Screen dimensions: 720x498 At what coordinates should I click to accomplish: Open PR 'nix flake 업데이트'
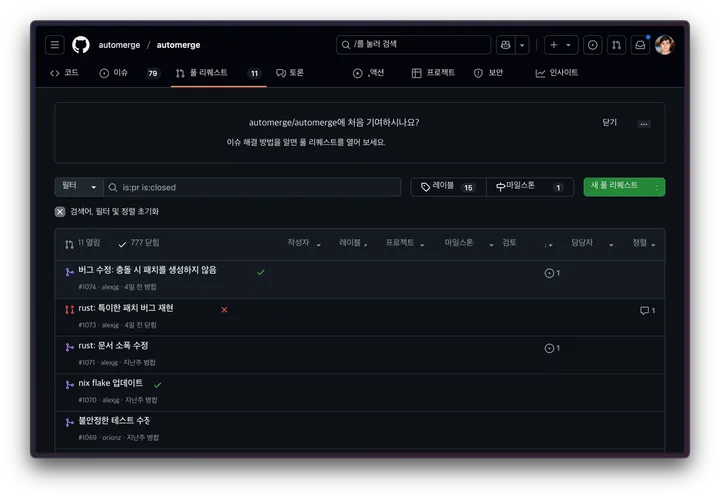[111, 383]
